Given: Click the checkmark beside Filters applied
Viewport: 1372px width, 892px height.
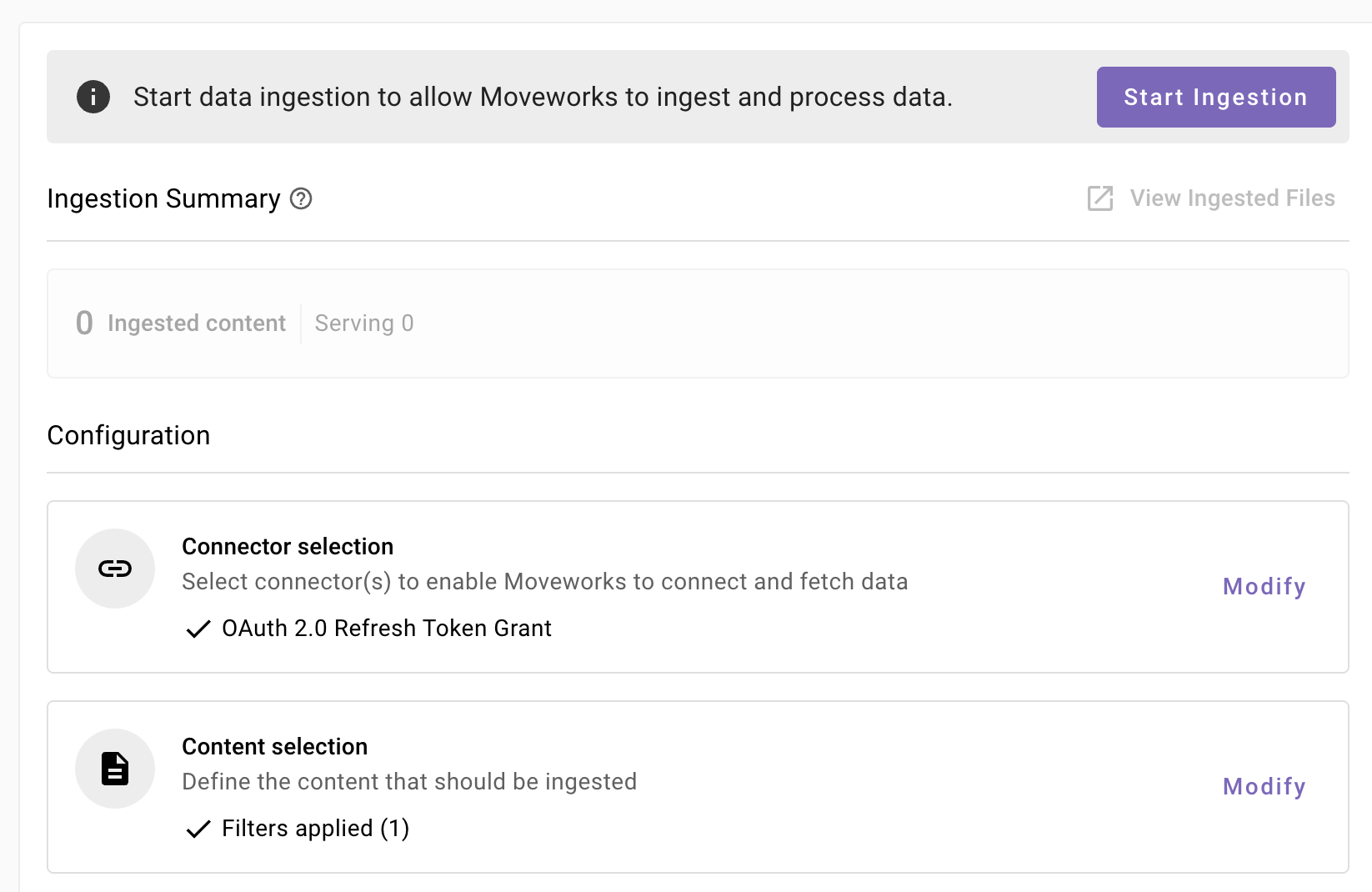Looking at the screenshot, I should coord(198,829).
